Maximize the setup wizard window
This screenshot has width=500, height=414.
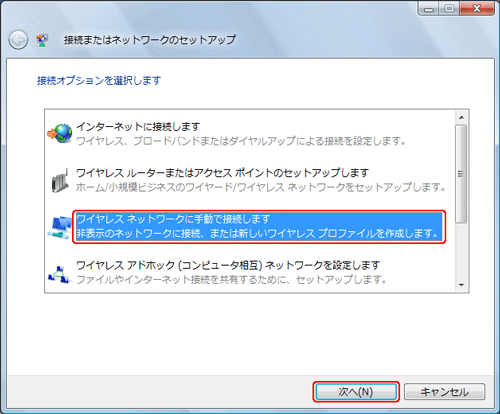click(x=449, y=8)
